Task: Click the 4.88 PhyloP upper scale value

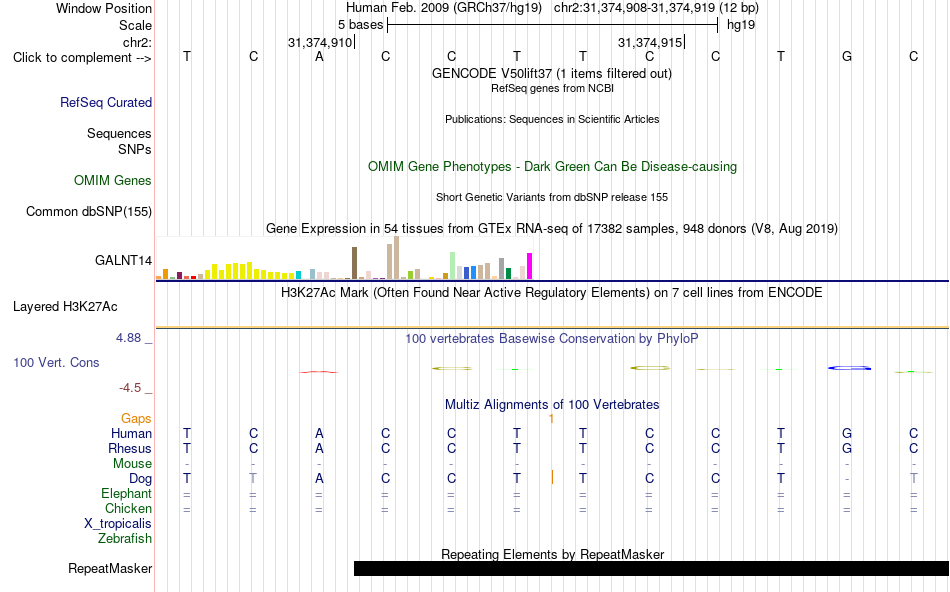Action: tap(128, 338)
